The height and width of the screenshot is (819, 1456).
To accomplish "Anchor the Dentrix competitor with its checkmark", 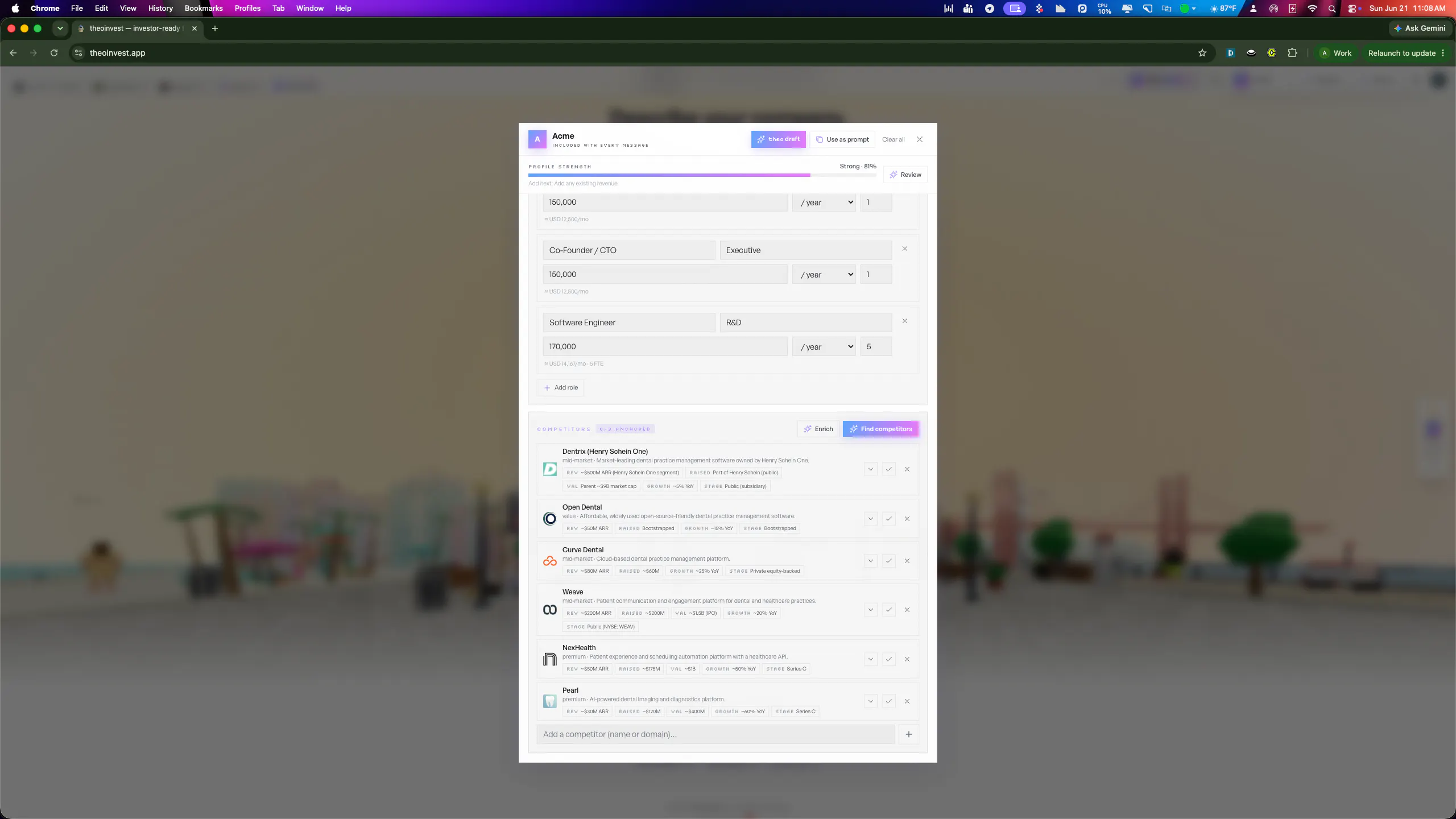I will pyautogui.click(x=889, y=469).
